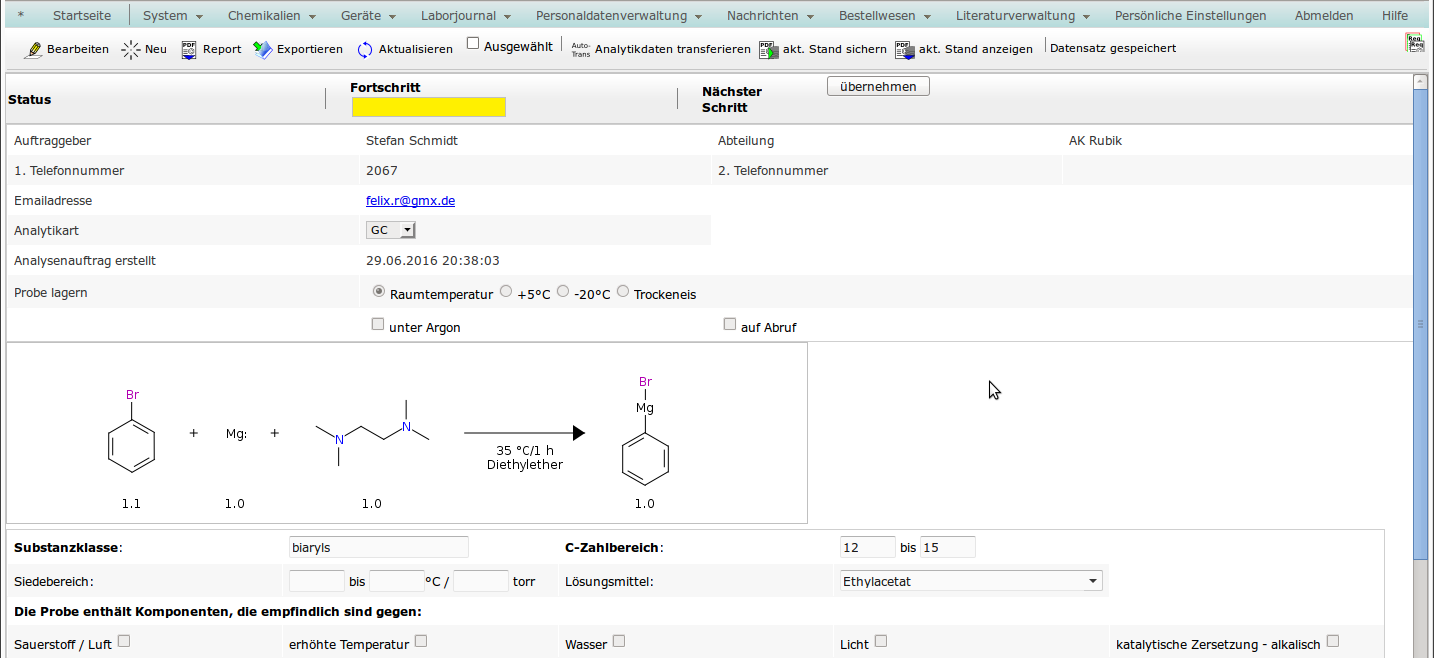Click the Aktualisieren refresh icon
Viewport: 1434px width, 658px height.
point(365,49)
